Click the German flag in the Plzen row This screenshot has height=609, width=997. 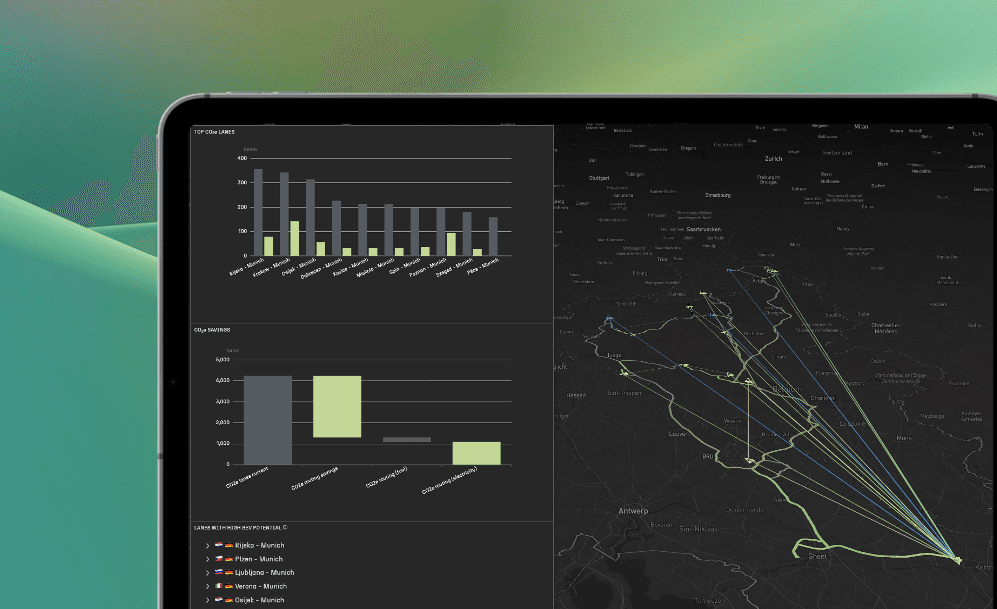[228, 559]
